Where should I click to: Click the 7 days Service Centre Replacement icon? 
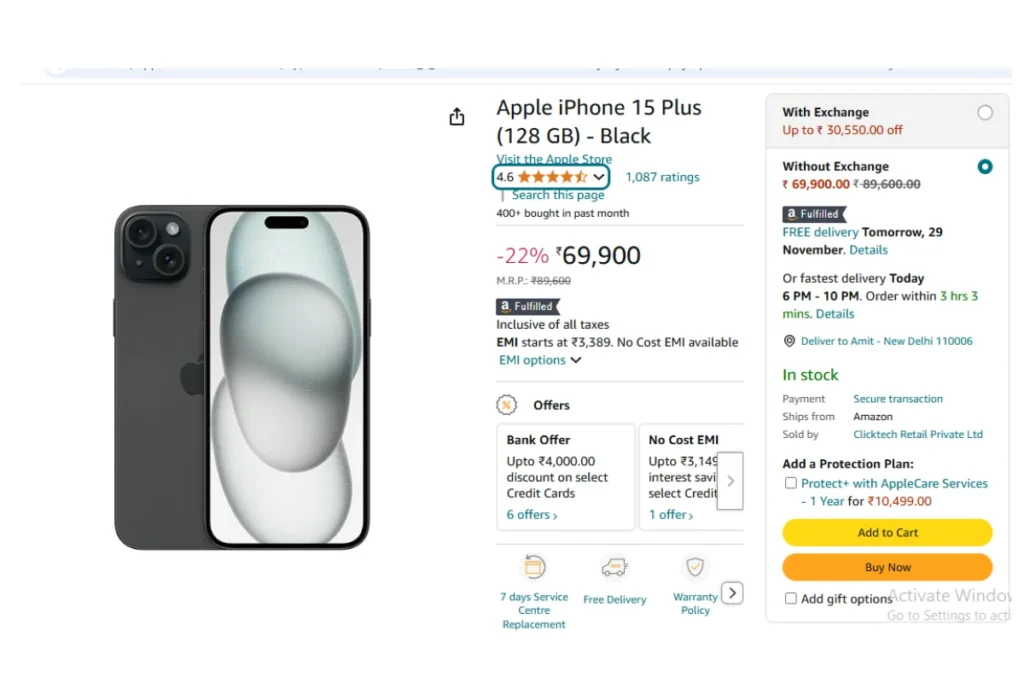(534, 567)
